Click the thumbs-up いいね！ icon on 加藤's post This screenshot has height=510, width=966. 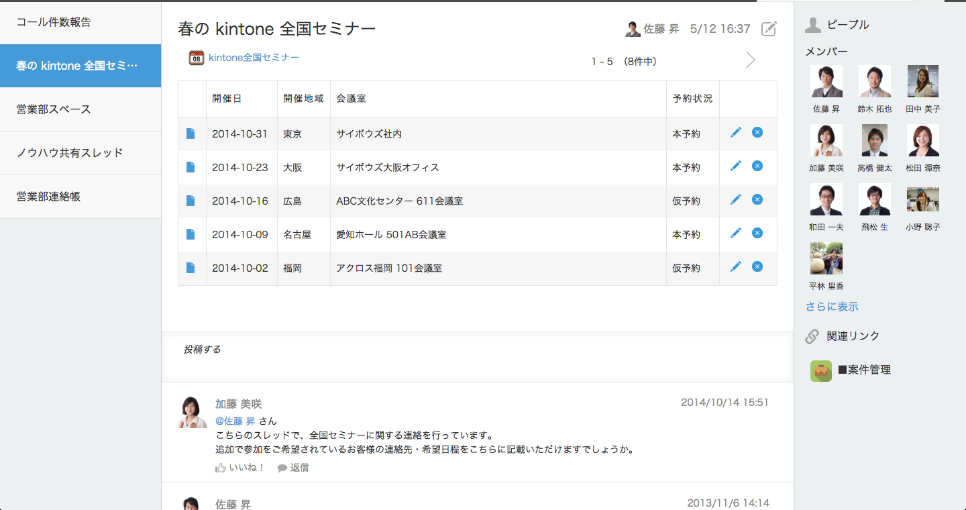pyautogui.click(x=221, y=468)
